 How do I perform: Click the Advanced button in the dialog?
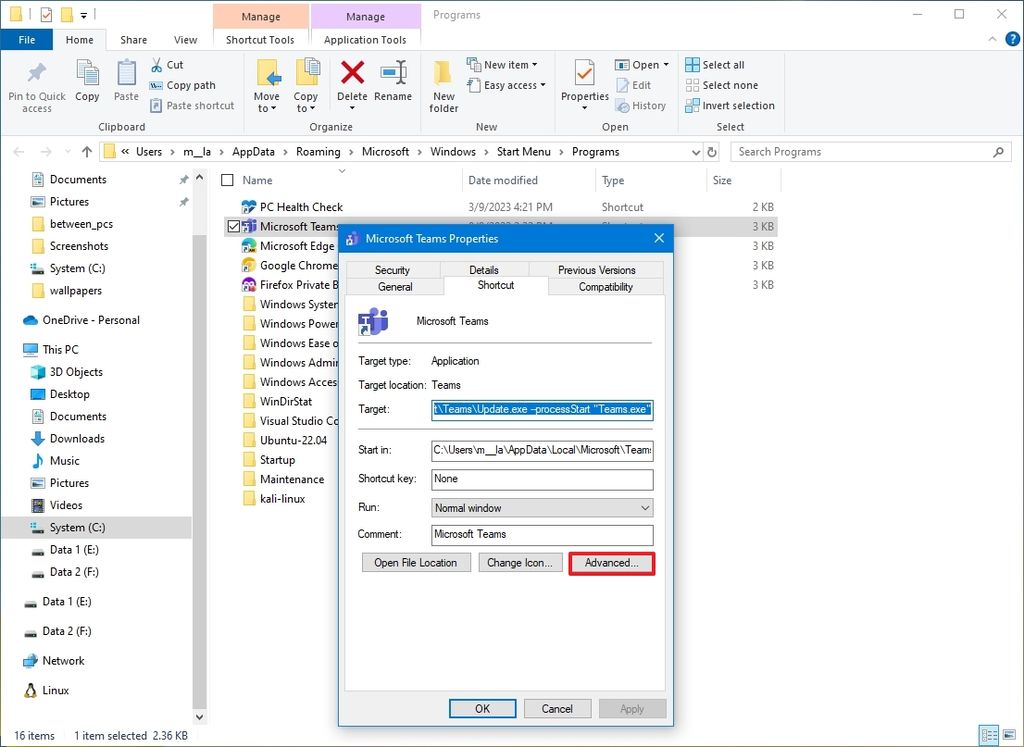click(x=611, y=562)
